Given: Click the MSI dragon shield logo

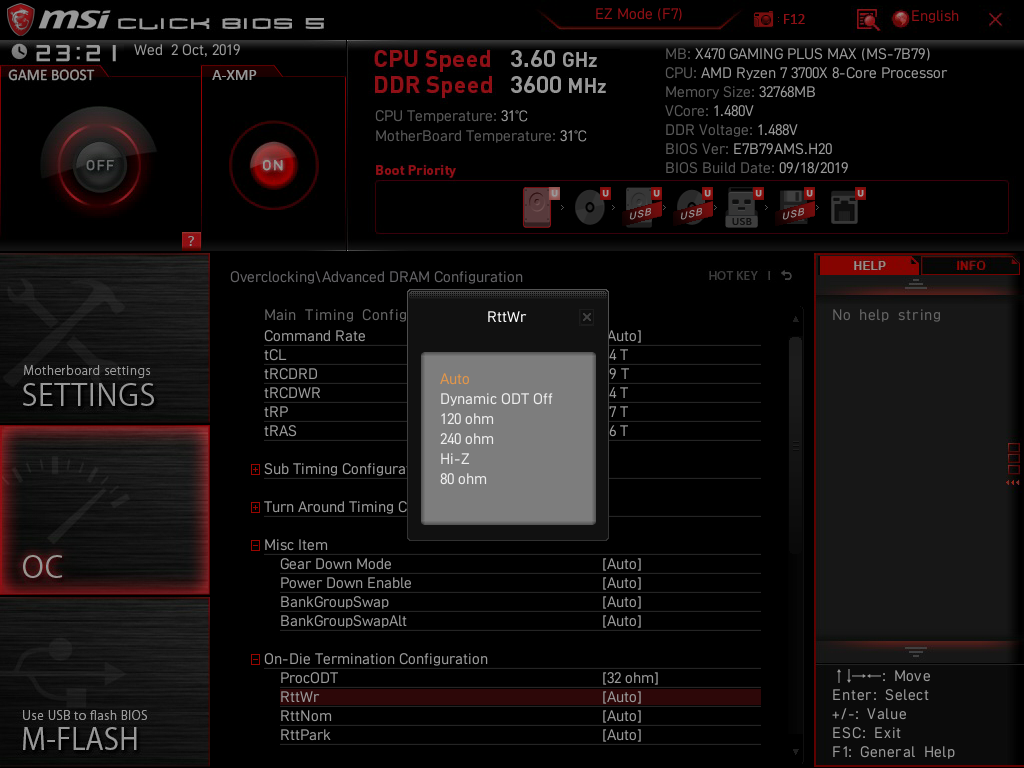Looking at the screenshot, I should click(x=20, y=20).
